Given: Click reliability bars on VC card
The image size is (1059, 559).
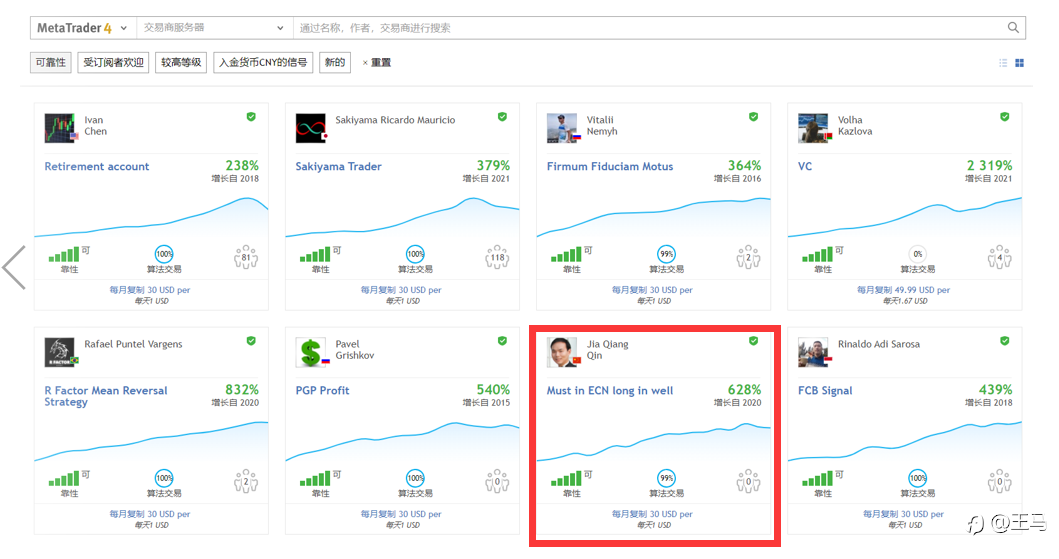Looking at the screenshot, I should point(818,255).
